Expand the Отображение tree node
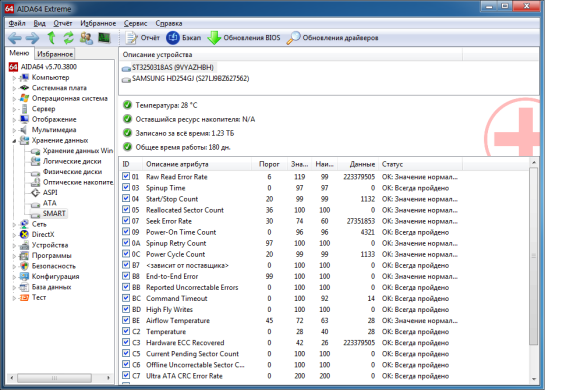 pos(14,120)
